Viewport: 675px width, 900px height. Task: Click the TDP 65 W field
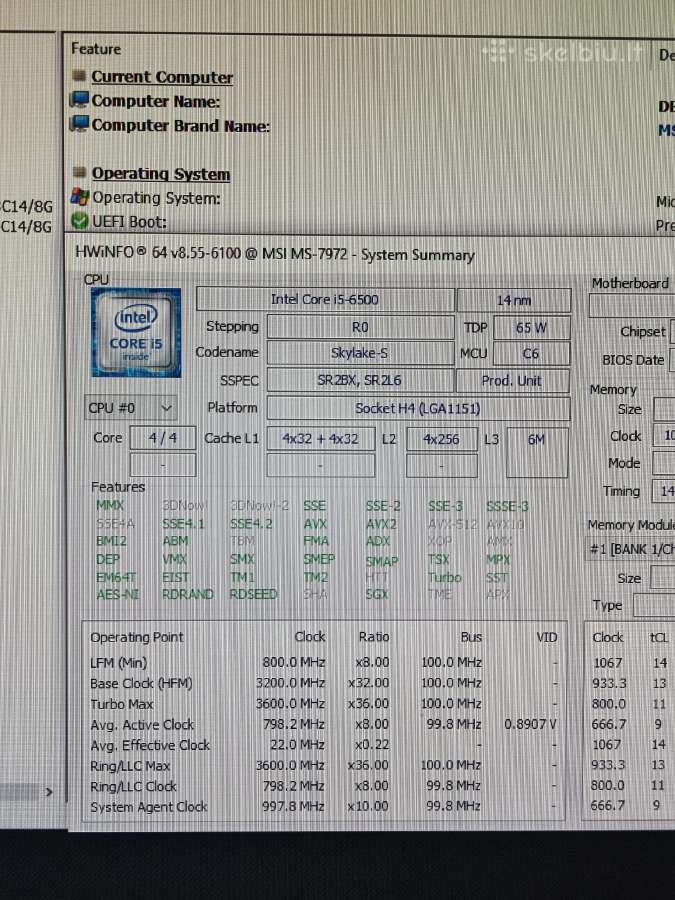tap(532, 328)
